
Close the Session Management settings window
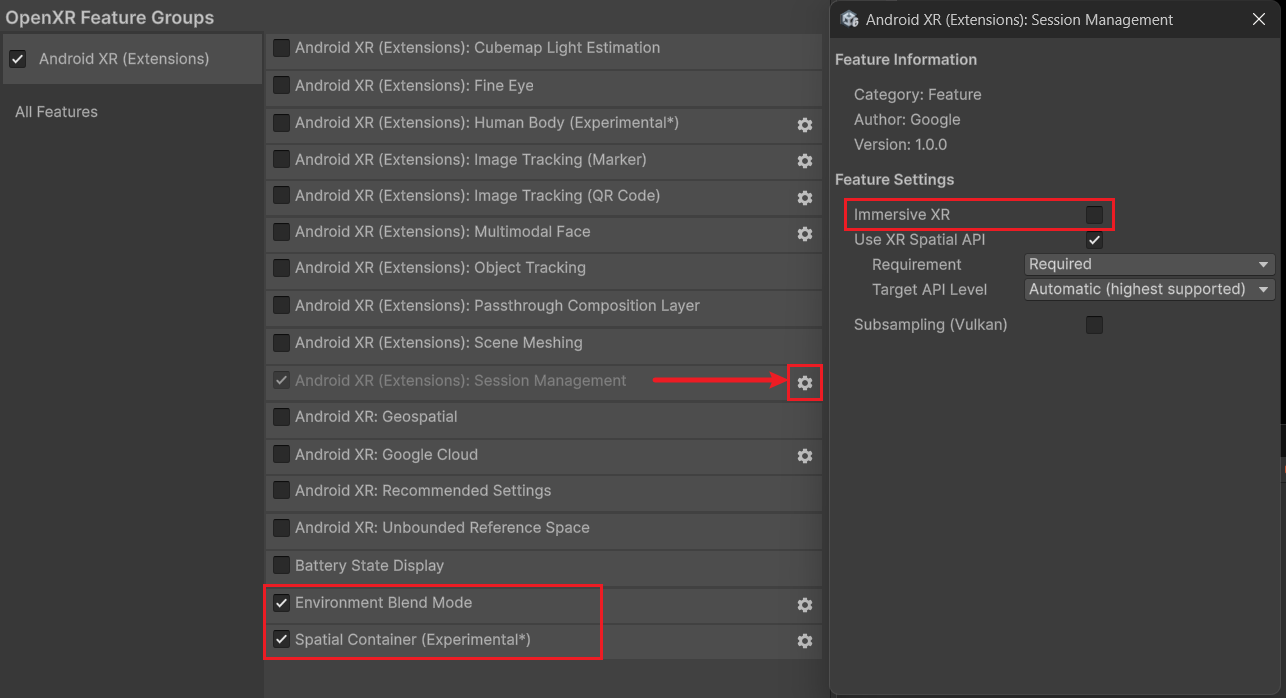click(x=1259, y=19)
